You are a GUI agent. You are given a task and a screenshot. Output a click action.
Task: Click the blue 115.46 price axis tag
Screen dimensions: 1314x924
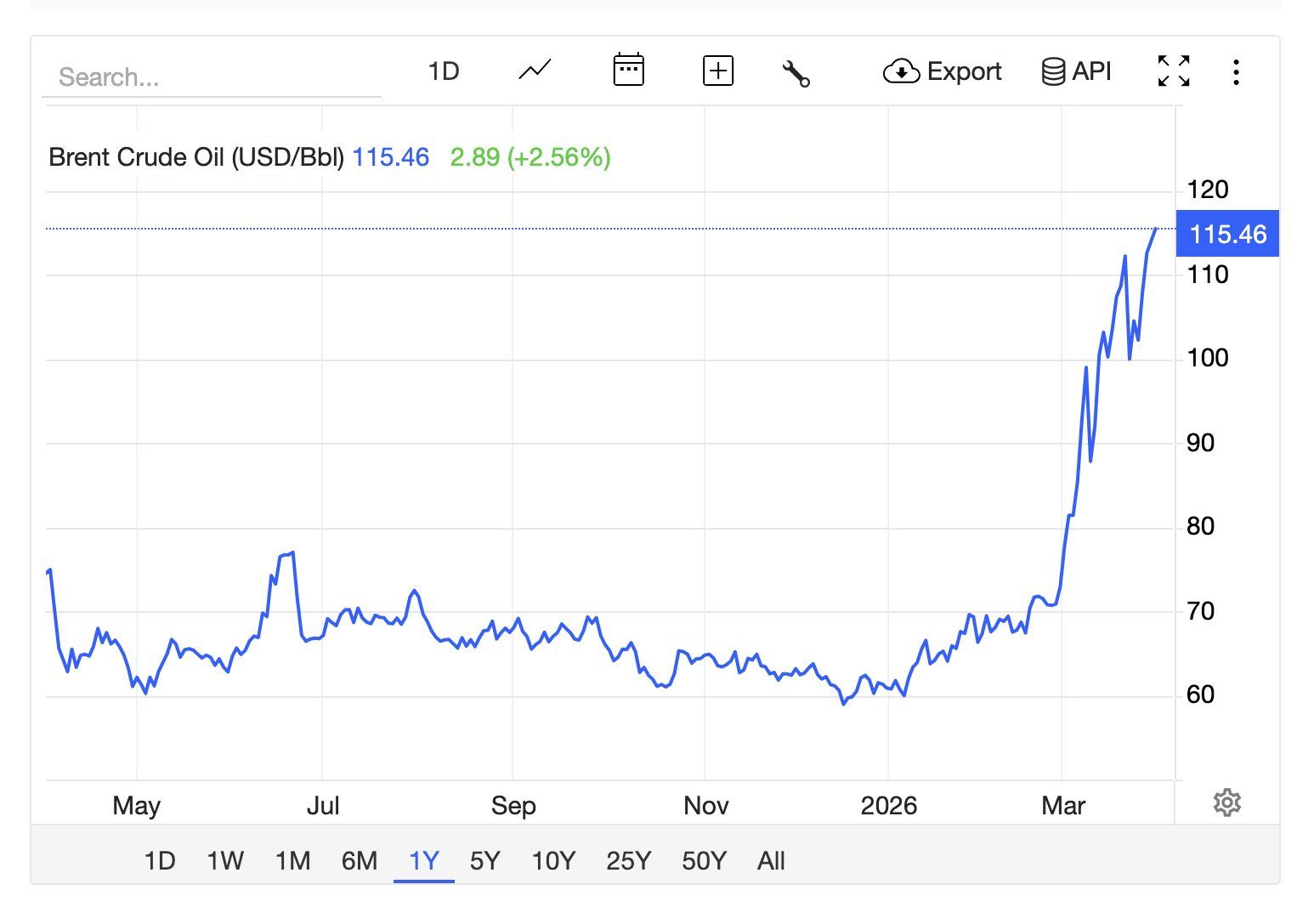tap(1227, 234)
